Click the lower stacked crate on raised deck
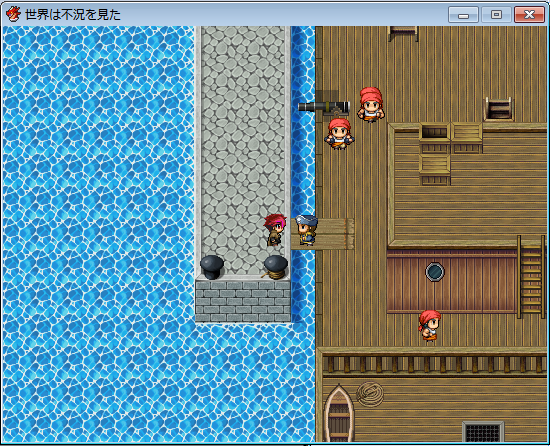The width and height of the screenshot is (550, 446). 435,170
